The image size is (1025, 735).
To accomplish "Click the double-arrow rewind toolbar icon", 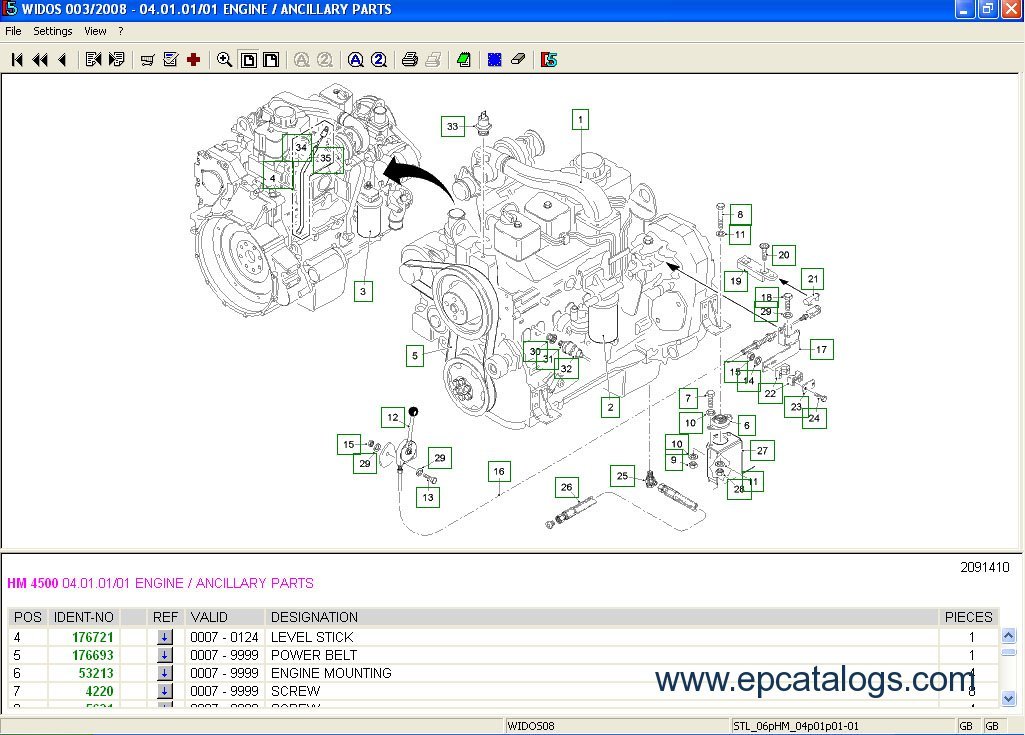I will (40, 60).
